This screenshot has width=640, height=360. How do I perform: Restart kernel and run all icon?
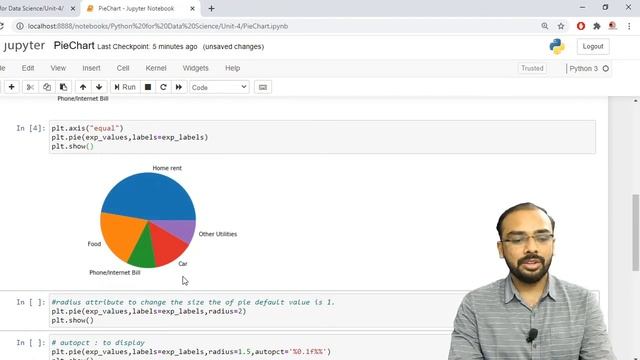tap(179, 87)
